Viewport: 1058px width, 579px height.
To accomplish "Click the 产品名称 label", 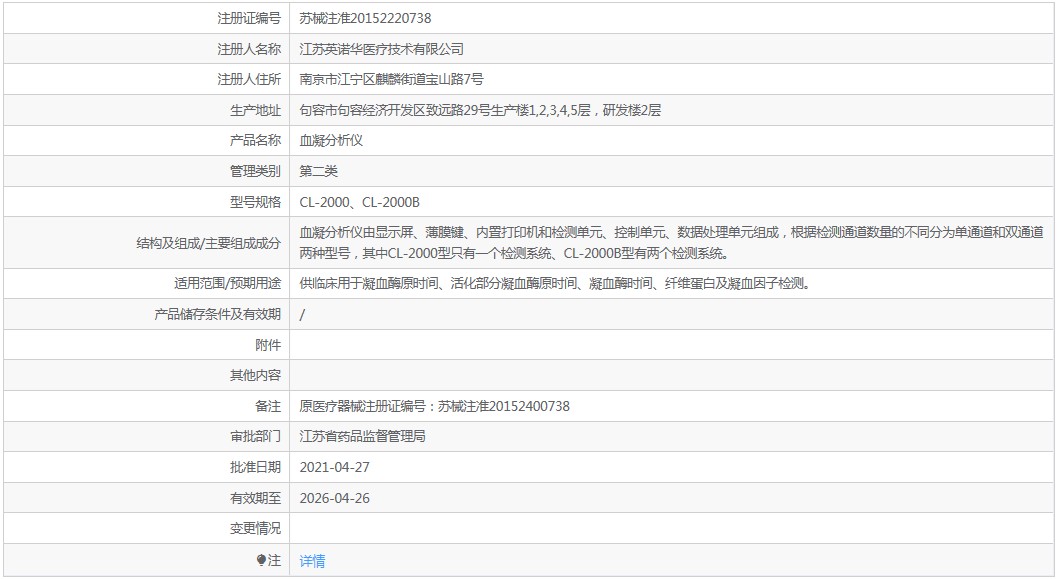I will pos(255,140).
